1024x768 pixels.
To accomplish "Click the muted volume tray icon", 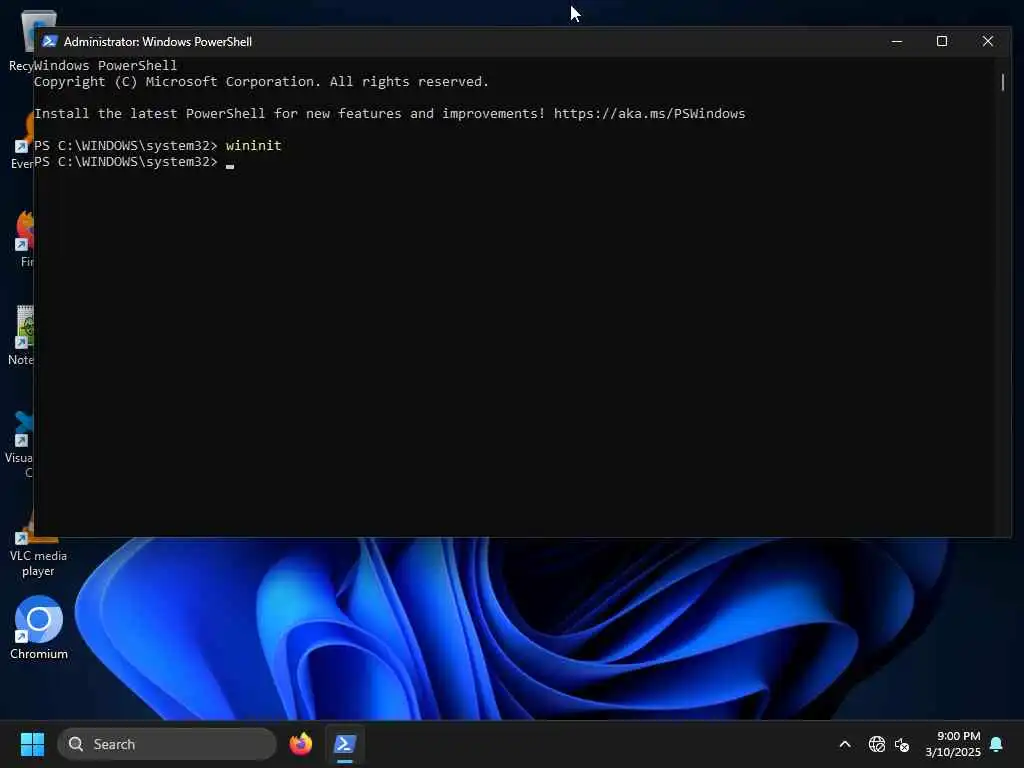I will (902, 744).
